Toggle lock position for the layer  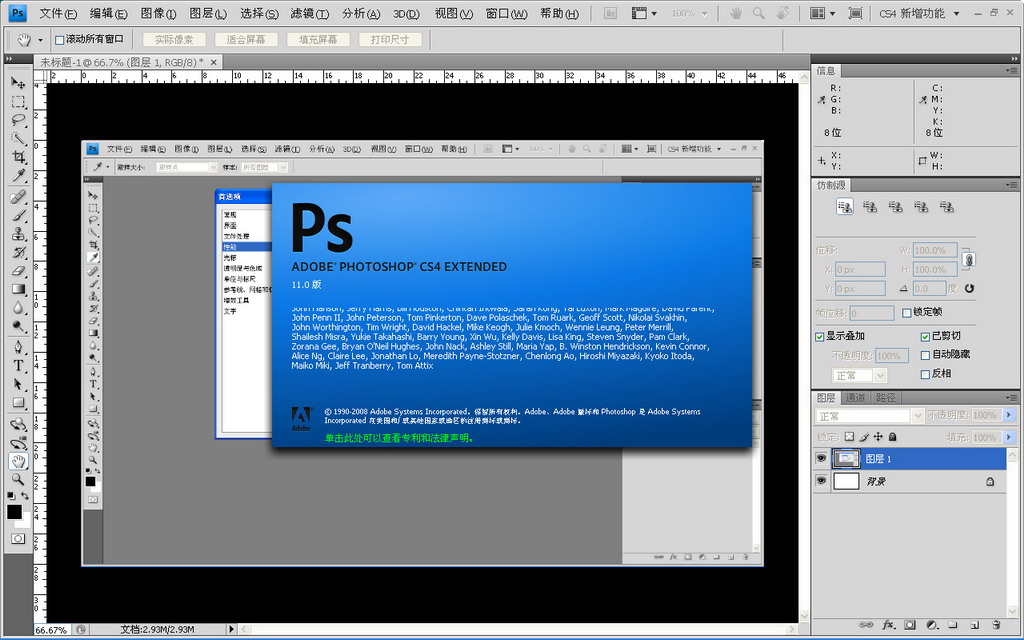click(x=878, y=437)
